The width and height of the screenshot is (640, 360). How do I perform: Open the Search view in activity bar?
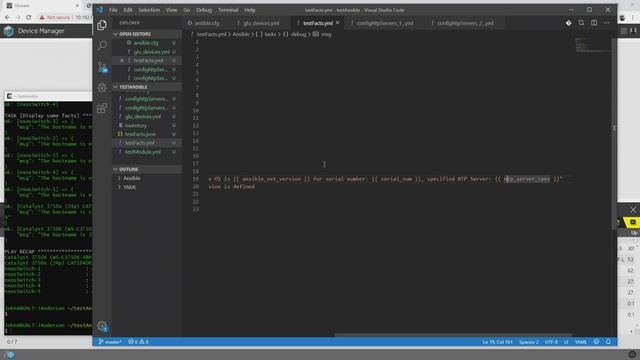[102, 45]
